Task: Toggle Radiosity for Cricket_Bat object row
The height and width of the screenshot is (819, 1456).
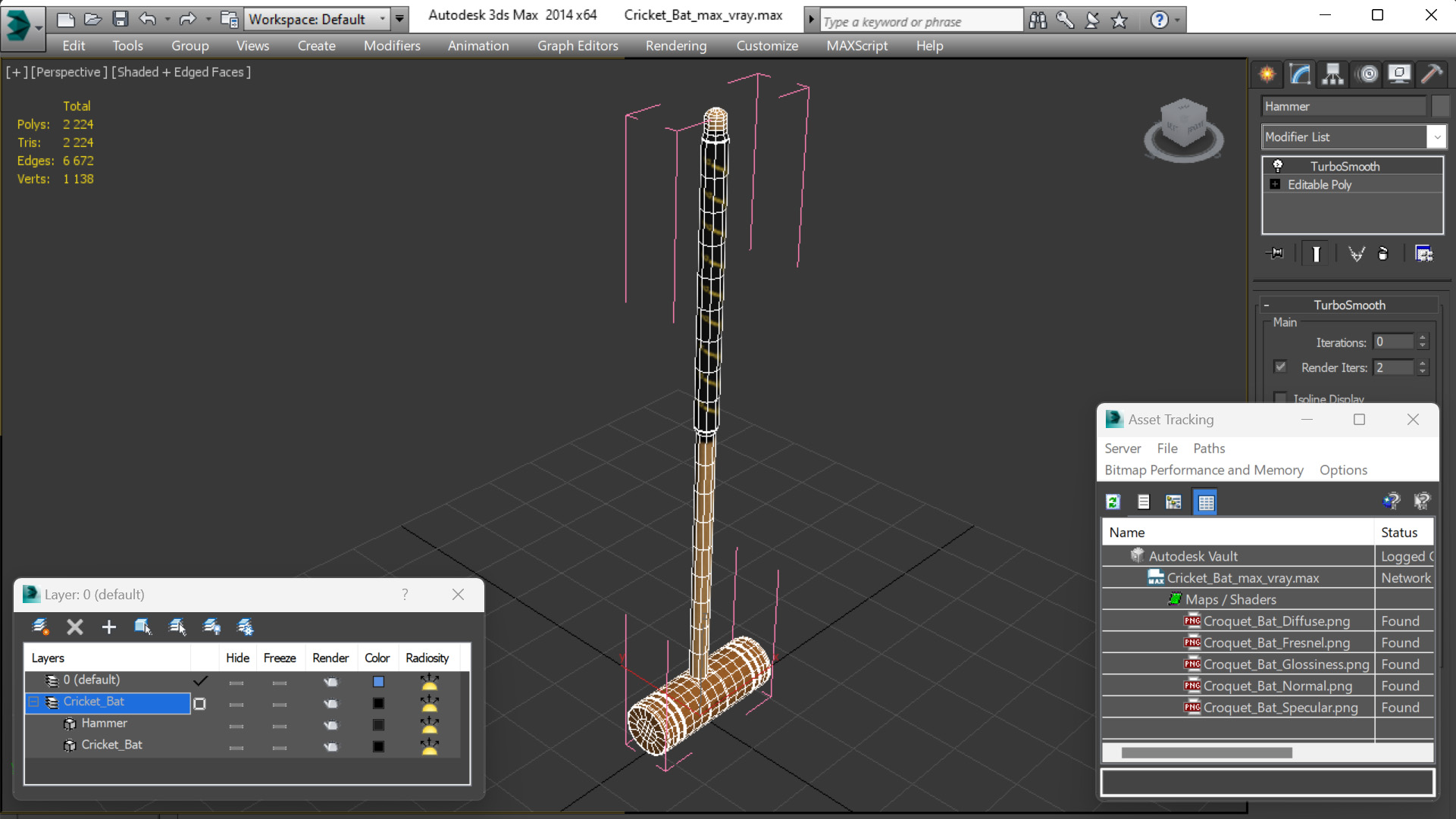Action: click(429, 746)
